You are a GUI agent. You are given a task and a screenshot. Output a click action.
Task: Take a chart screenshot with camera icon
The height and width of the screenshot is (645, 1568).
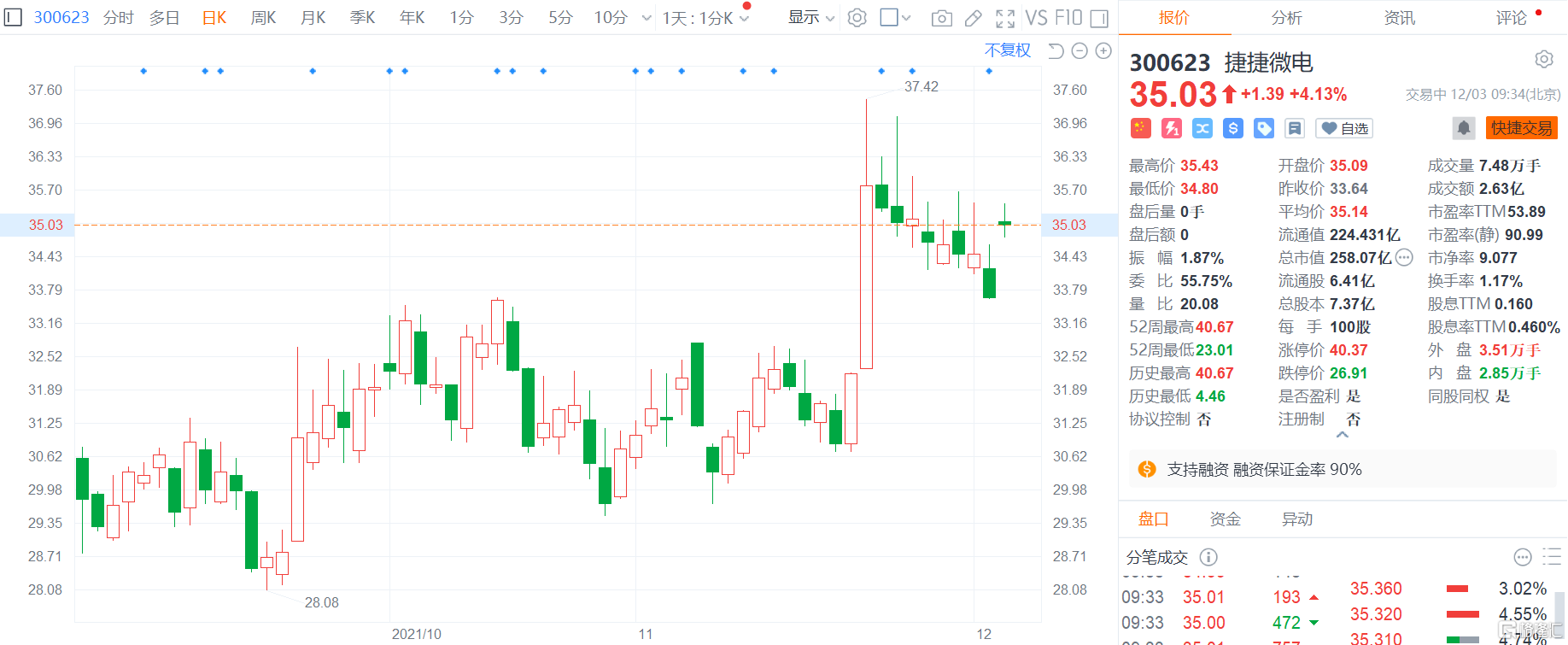click(941, 18)
